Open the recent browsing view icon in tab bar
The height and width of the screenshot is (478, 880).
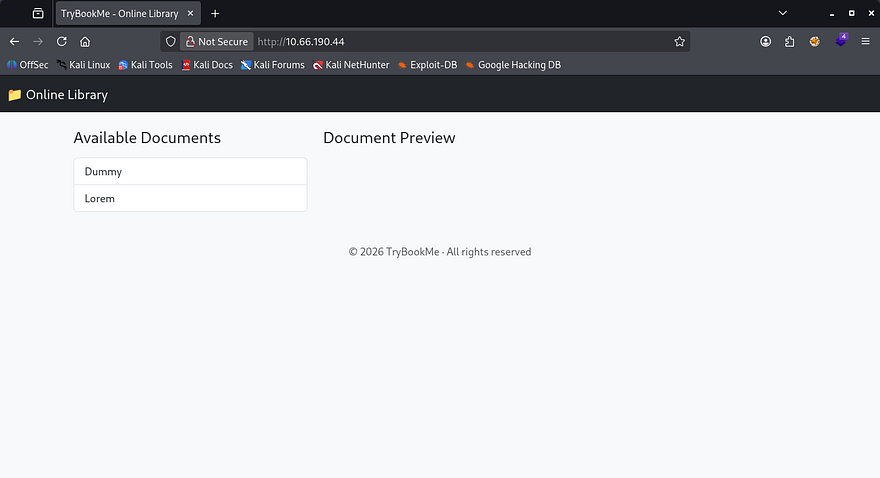[x=38, y=14]
